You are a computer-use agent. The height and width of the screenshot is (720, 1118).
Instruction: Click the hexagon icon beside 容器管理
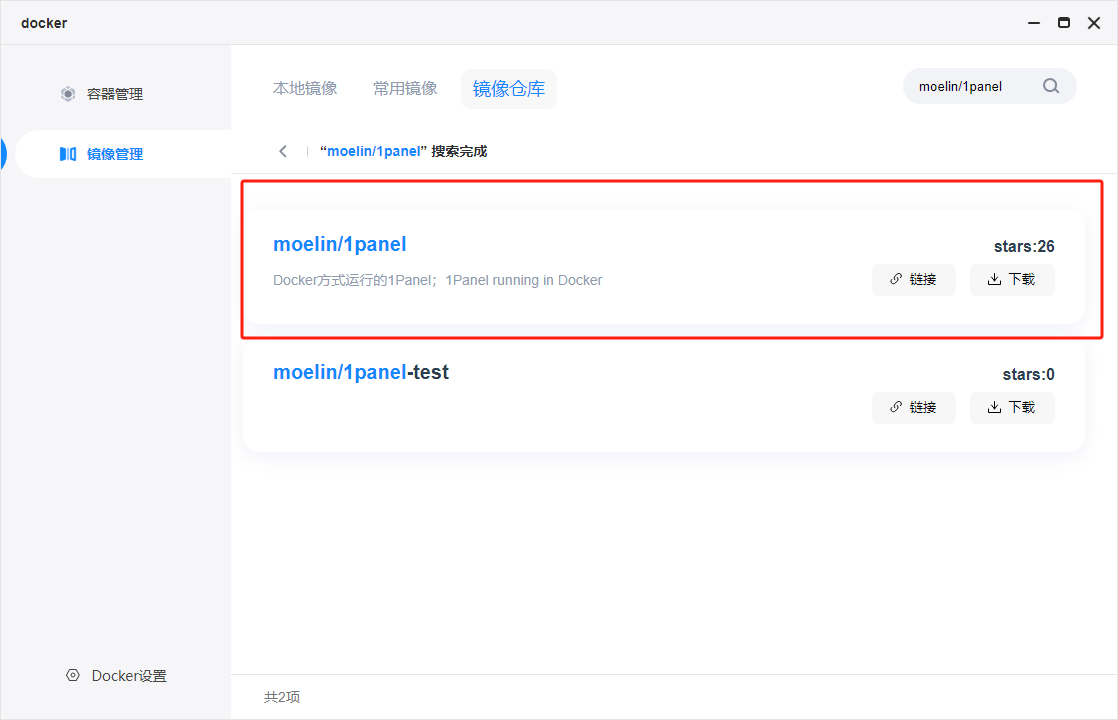[x=68, y=94]
